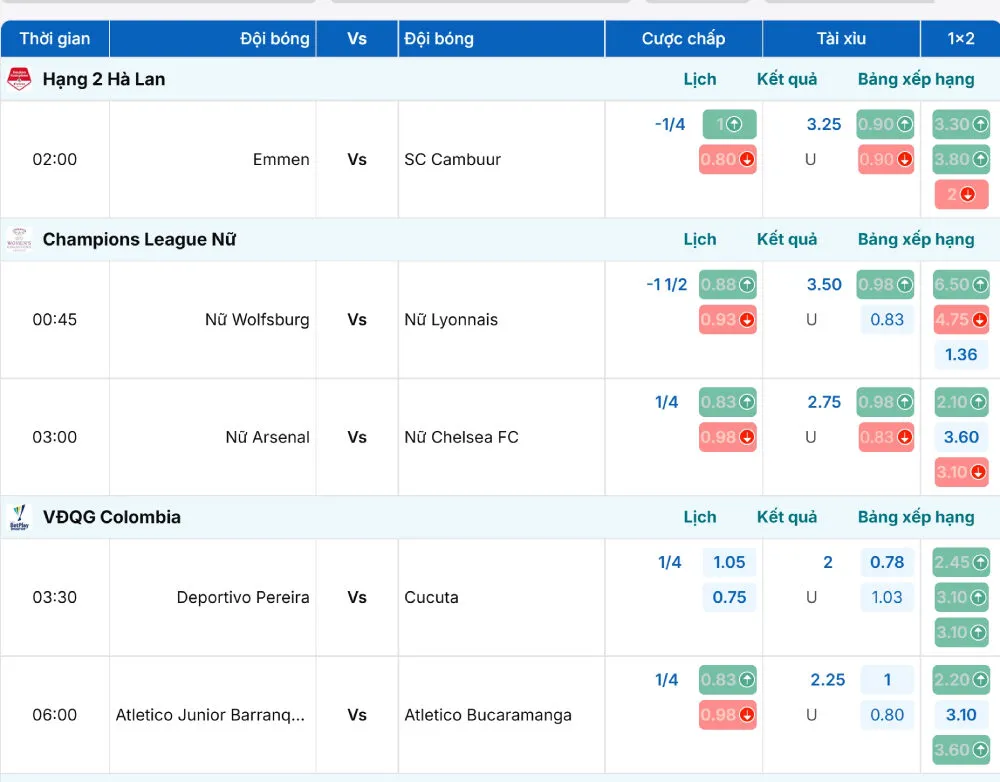Open Kết quả link for Champions League Nữ

pyautogui.click(x=787, y=239)
